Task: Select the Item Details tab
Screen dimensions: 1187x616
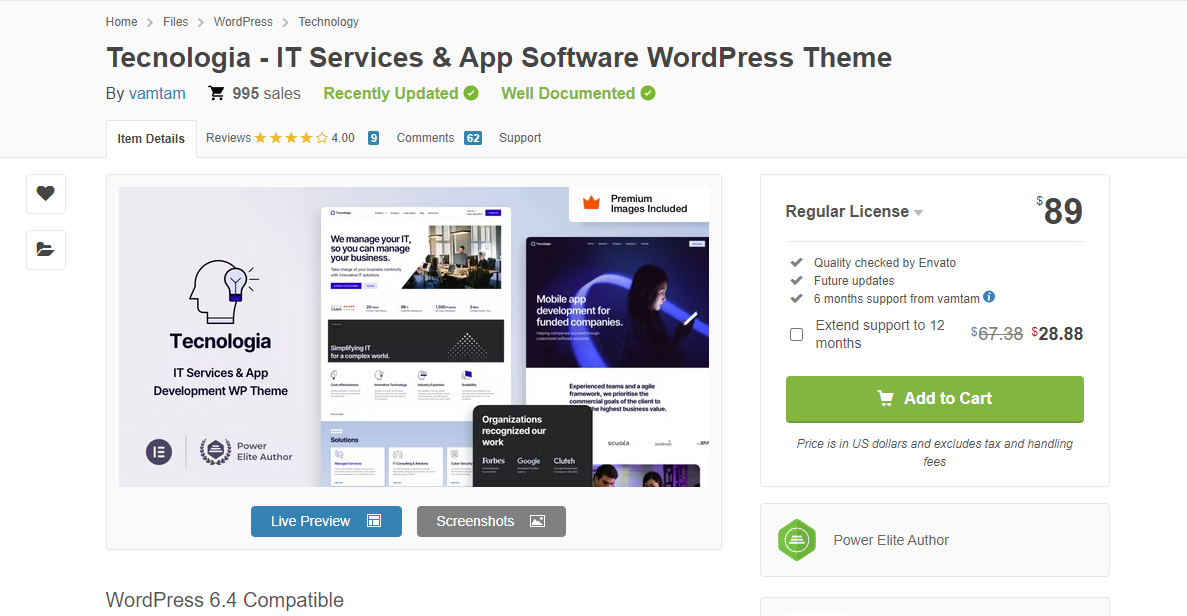Action: (151, 139)
